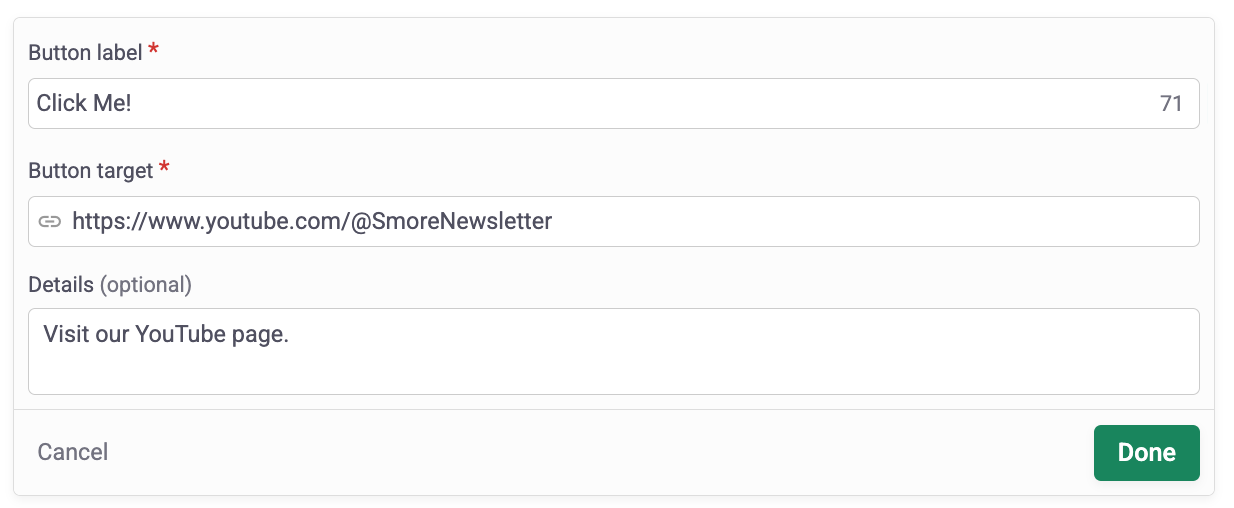Screen dimensions: 1234x508
Task: Click "@SmoreNewsletter" in the target URL
Action: (x=451, y=221)
